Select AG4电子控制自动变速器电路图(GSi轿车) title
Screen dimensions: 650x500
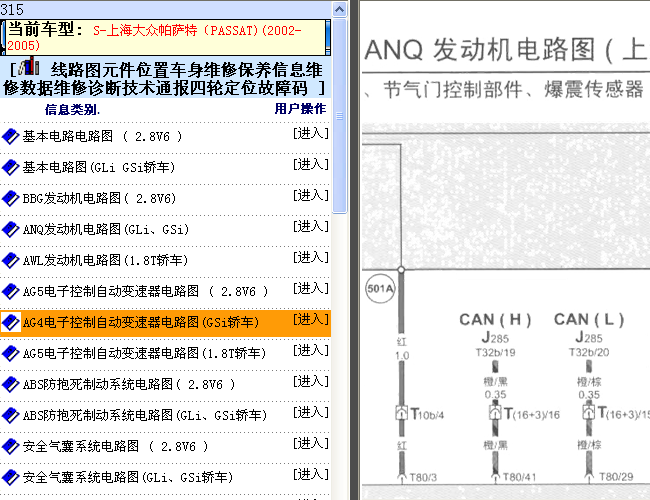pyautogui.click(x=141, y=322)
